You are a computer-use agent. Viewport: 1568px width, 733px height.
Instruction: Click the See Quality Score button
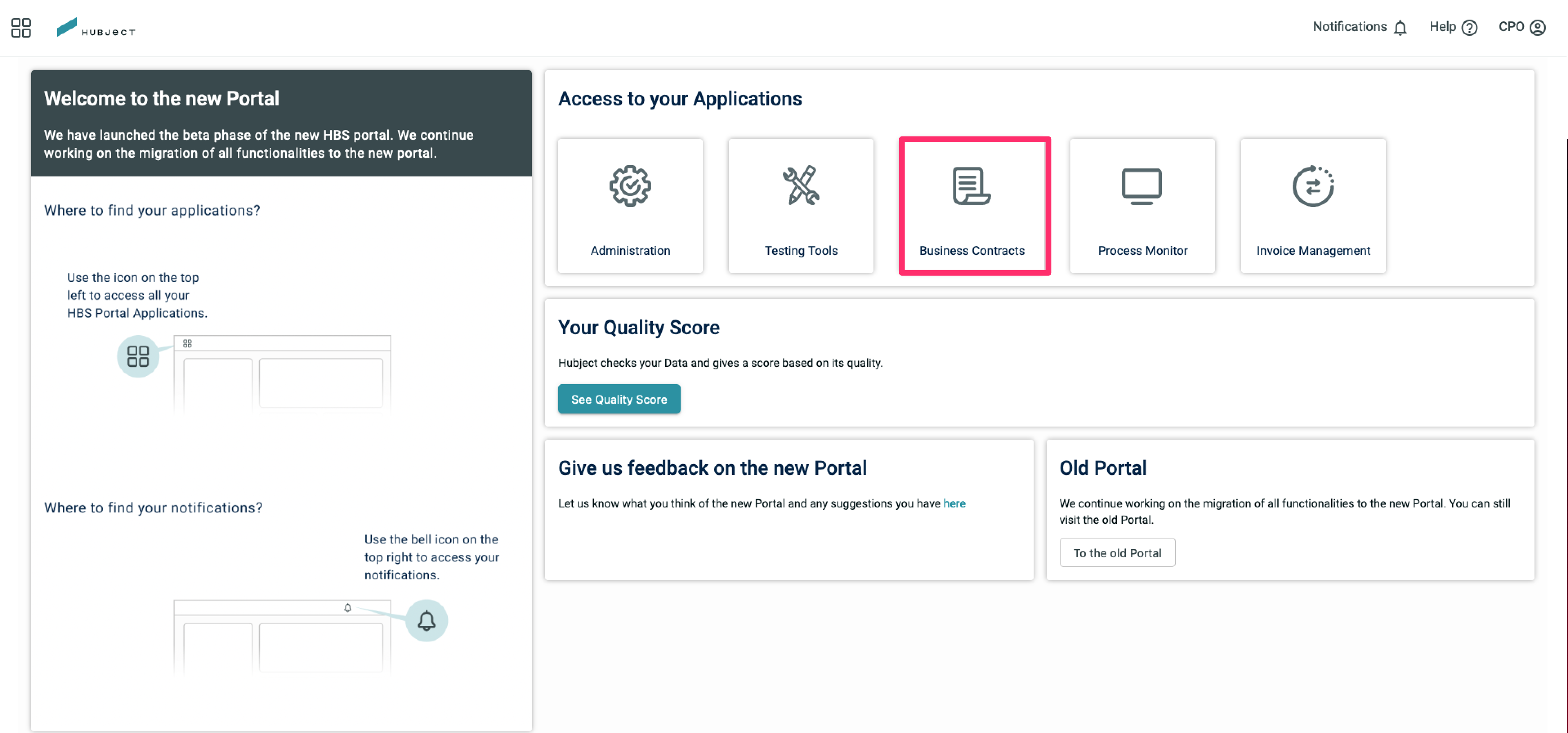pyautogui.click(x=619, y=399)
